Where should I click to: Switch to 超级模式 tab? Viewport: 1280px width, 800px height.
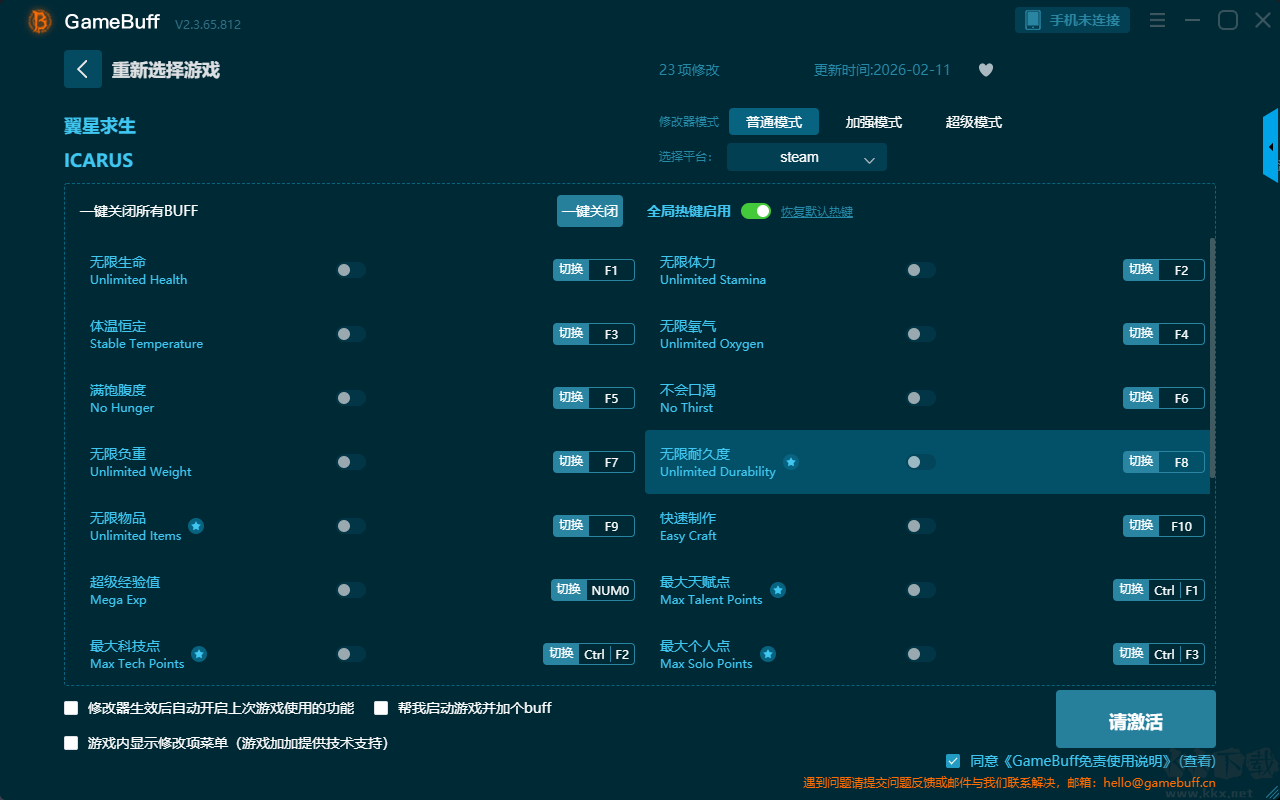tap(974, 122)
